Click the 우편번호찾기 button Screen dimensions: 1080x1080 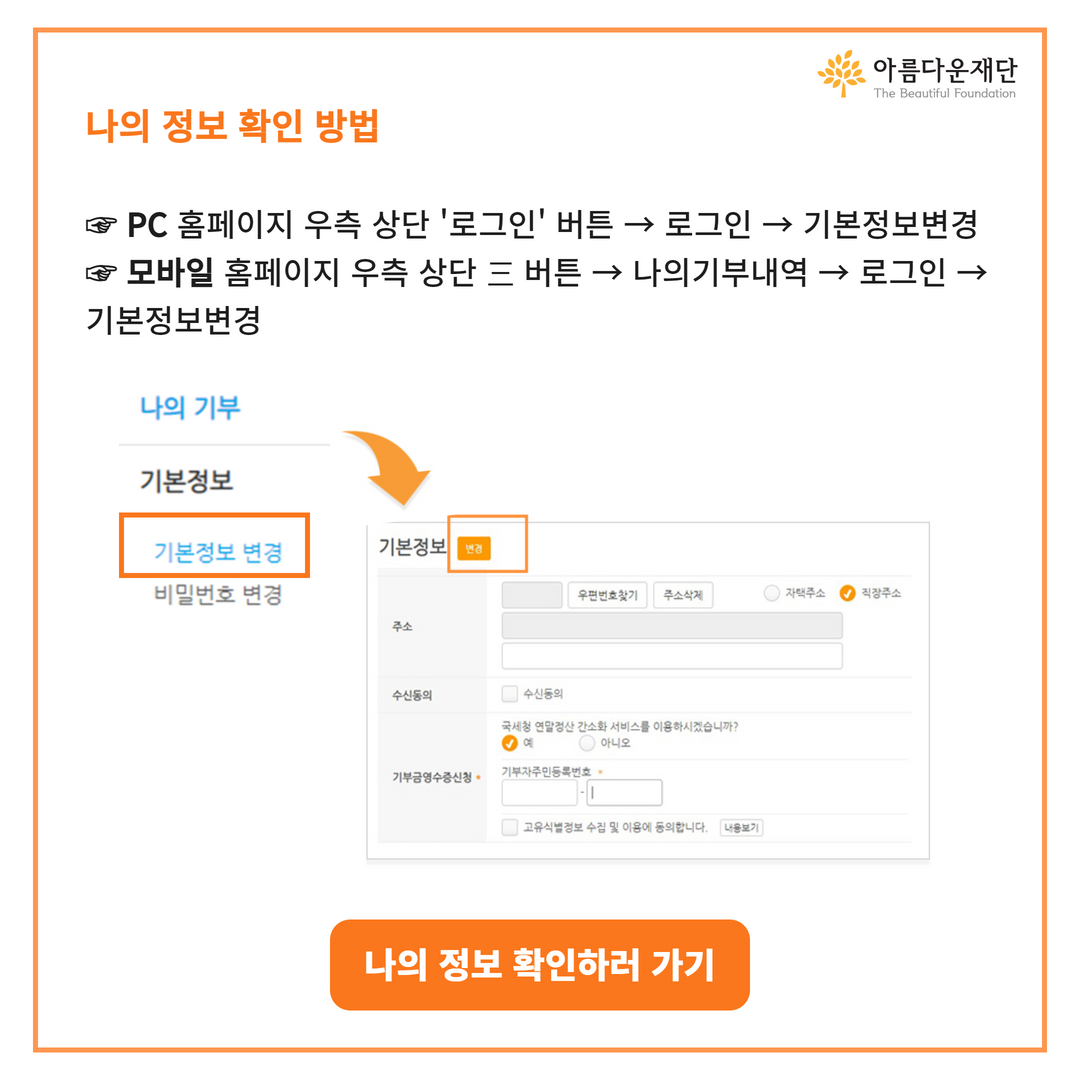pyautogui.click(x=608, y=595)
